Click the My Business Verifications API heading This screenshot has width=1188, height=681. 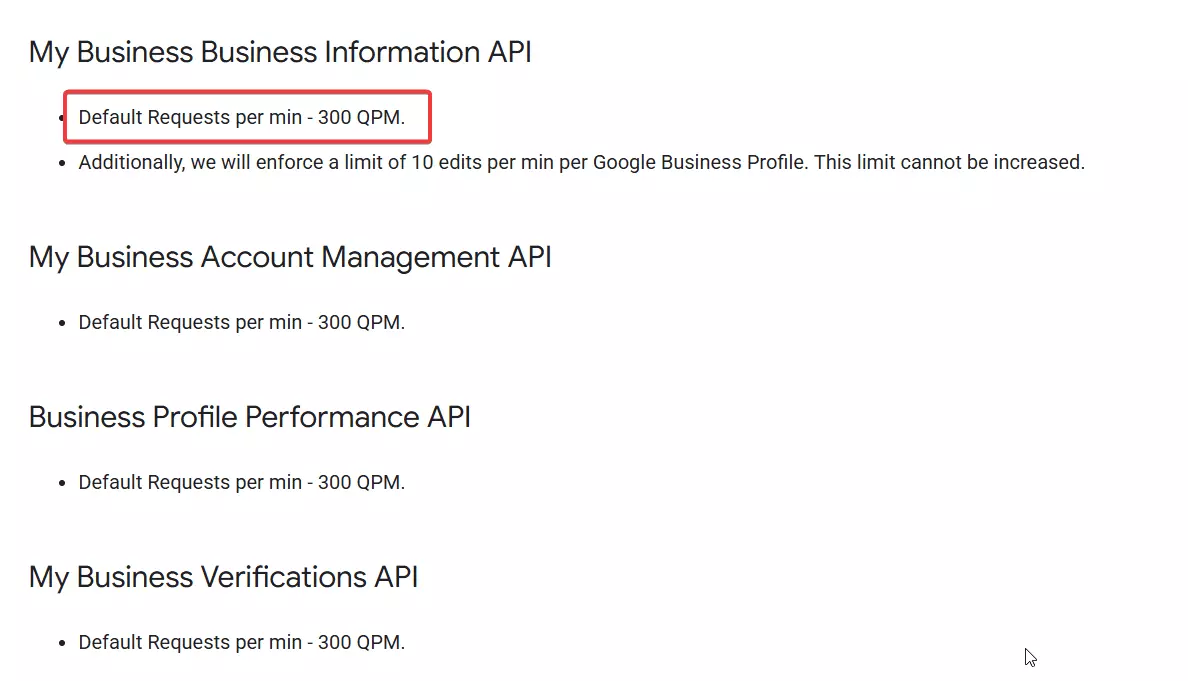223,577
